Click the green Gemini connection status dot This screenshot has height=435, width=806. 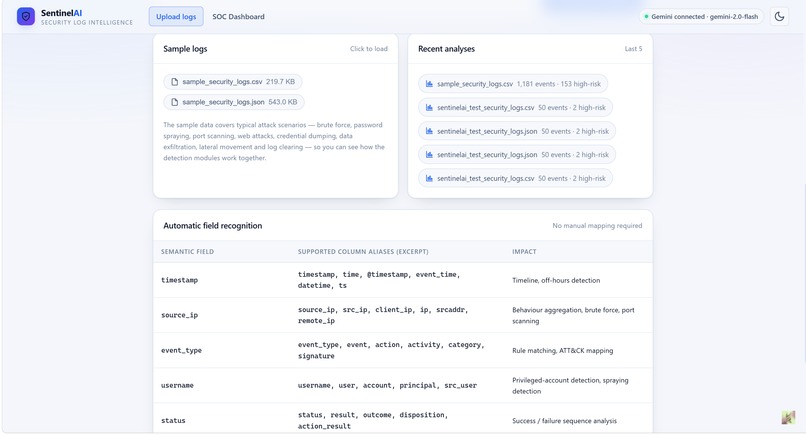click(x=646, y=16)
